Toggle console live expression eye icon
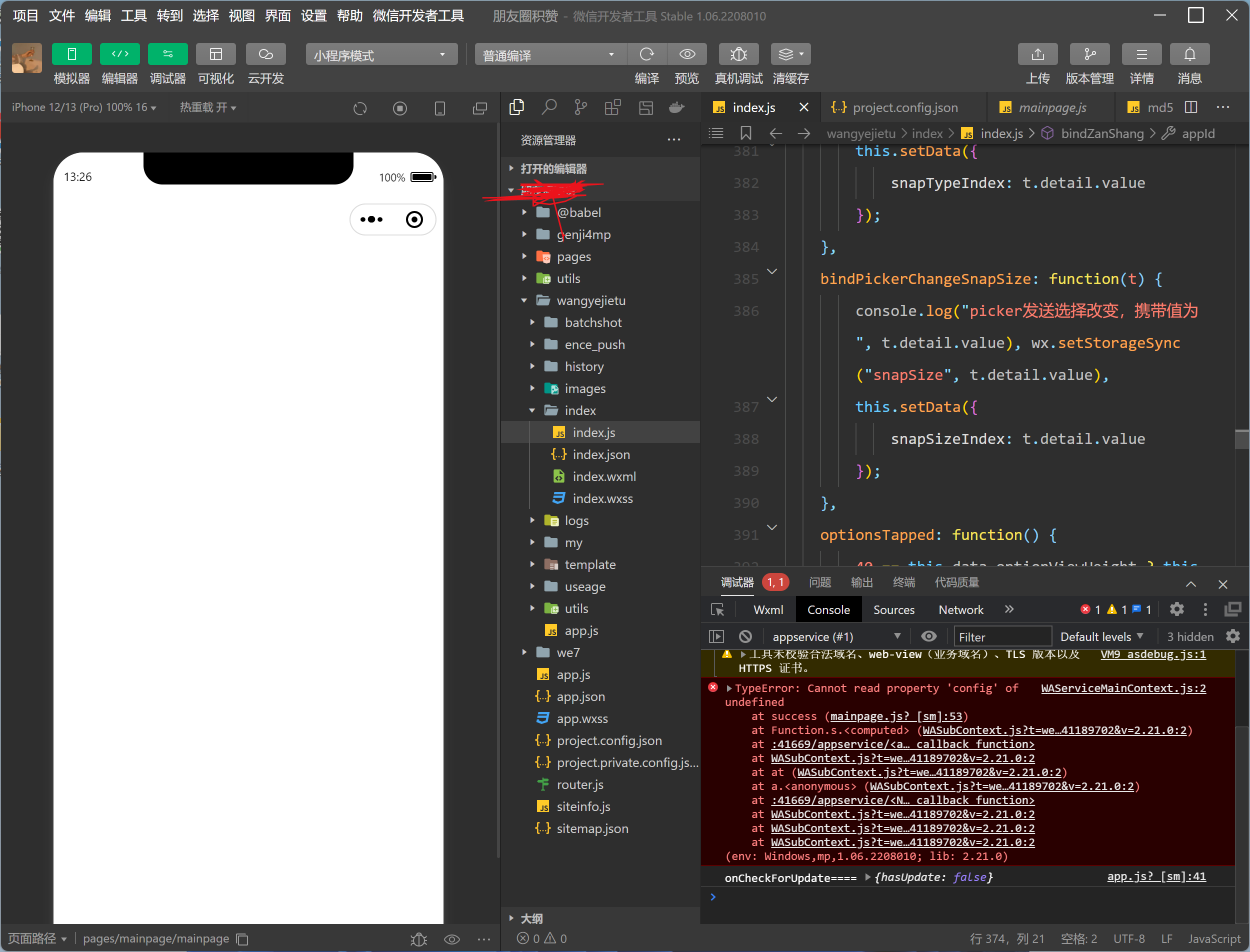The width and height of the screenshot is (1250, 952). [928, 636]
